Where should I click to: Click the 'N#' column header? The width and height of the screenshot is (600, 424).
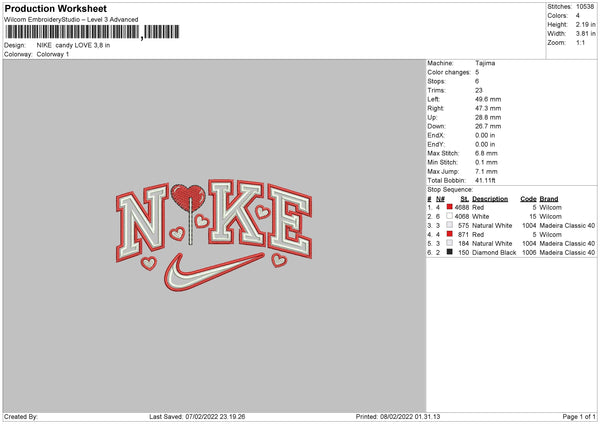(x=440, y=199)
